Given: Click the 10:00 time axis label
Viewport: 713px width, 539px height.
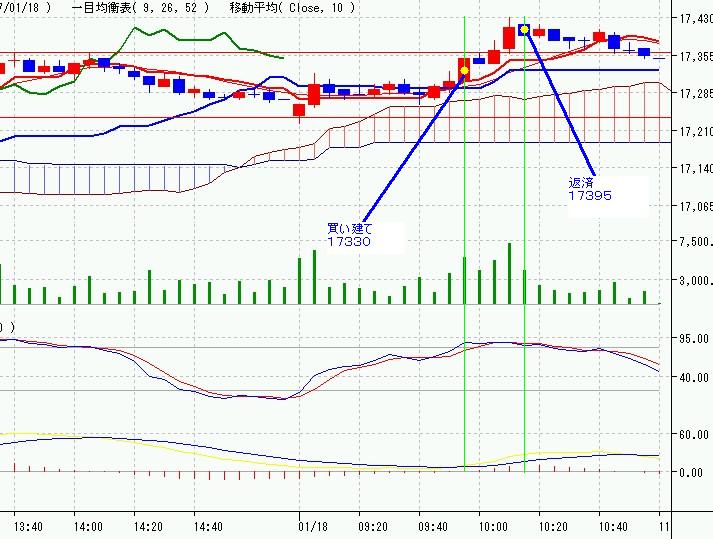Looking at the screenshot, I should (x=493, y=527).
